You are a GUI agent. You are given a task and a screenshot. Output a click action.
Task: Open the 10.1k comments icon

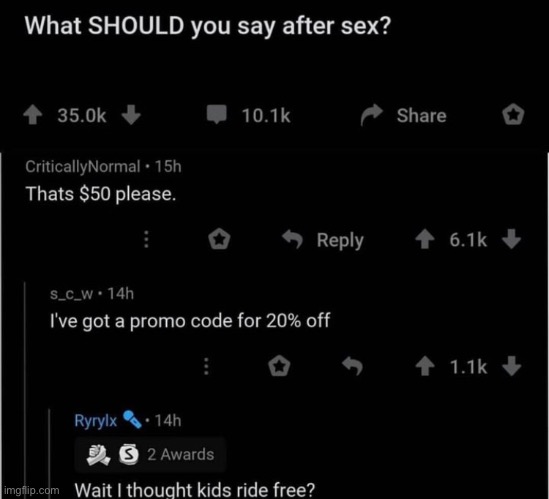(217, 115)
